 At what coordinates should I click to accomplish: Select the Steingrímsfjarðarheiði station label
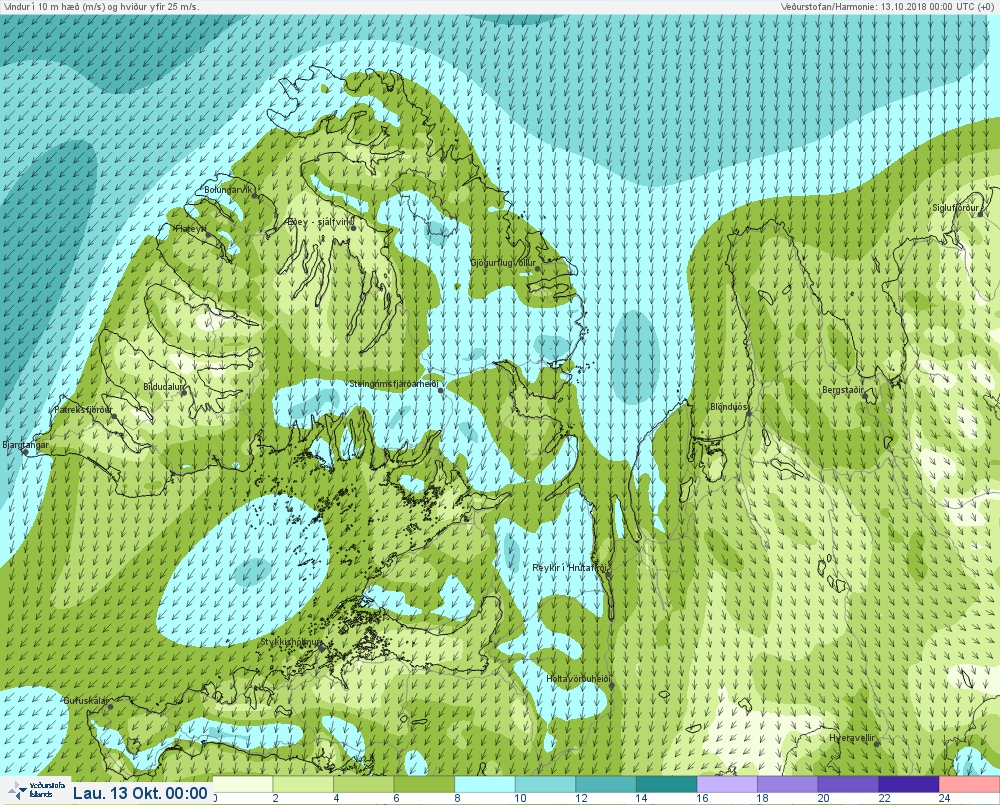click(x=394, y=384)
